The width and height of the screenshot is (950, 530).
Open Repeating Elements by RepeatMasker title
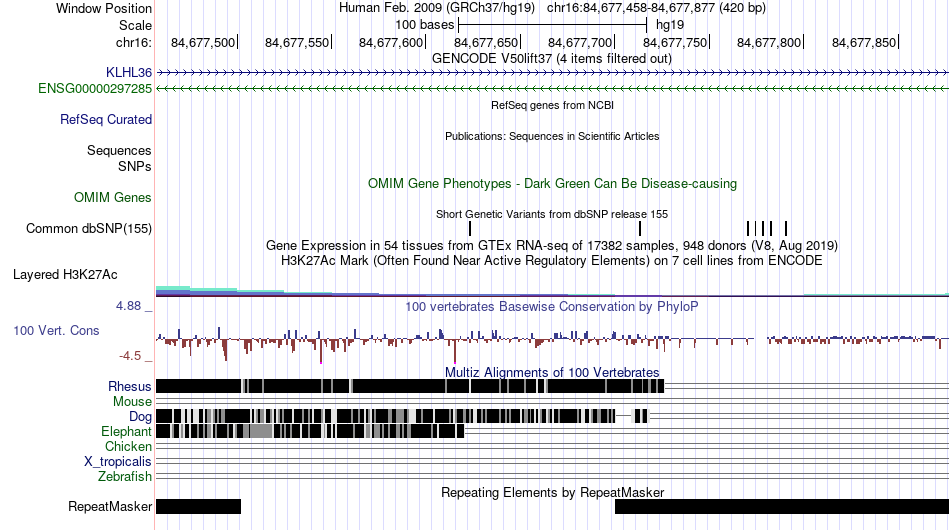click(x=552, y=492)
